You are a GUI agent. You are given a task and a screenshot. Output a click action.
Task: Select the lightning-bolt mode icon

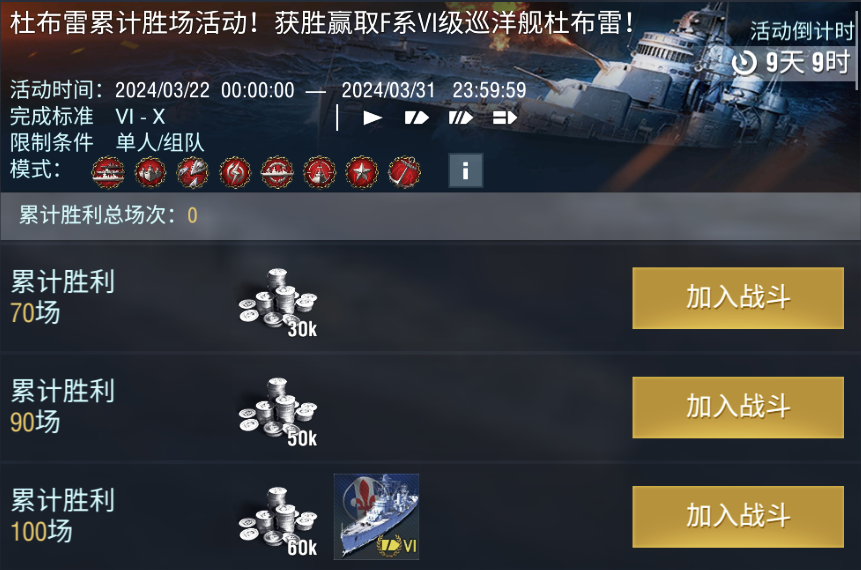[235, 172]
